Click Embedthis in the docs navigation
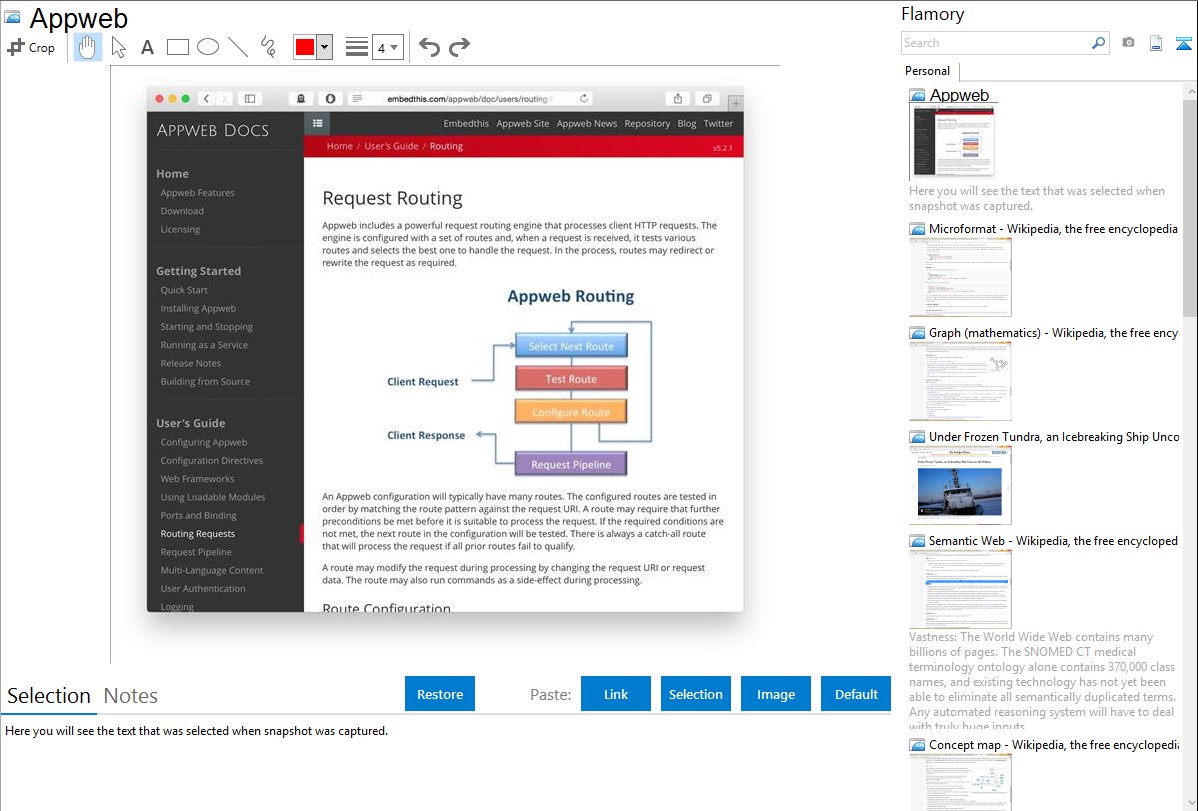This screenshot has height=811, width=1198. click(466, 123)
